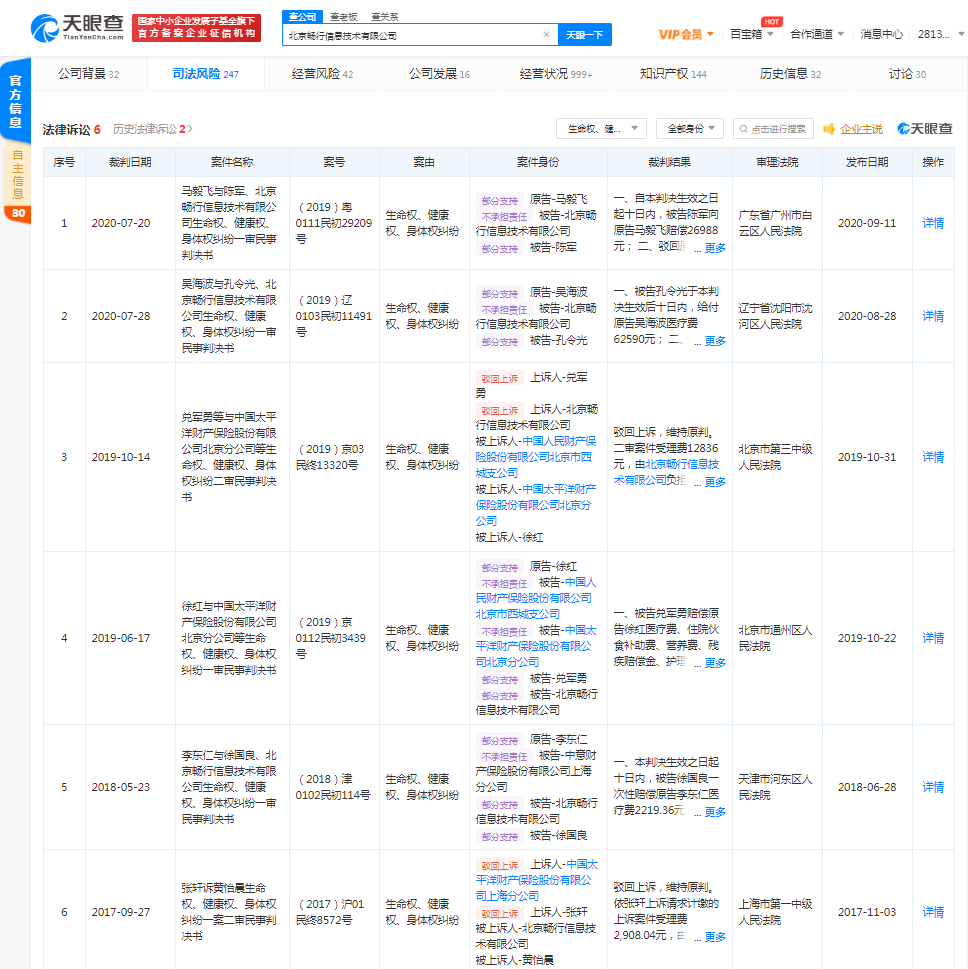This screenshot has height=969, width=968.
Task: Expand 更多 in row 2 judgment result
Action: 715,341
